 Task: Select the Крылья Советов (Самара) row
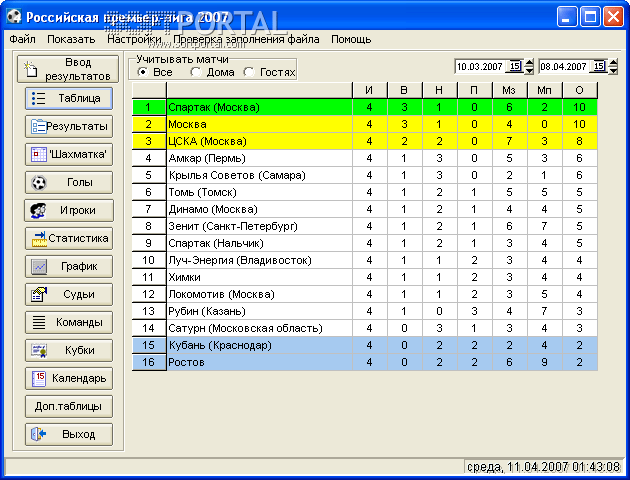coord(365,175)
